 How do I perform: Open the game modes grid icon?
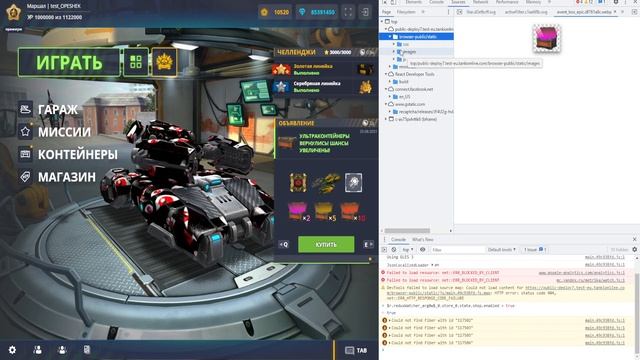136,62
